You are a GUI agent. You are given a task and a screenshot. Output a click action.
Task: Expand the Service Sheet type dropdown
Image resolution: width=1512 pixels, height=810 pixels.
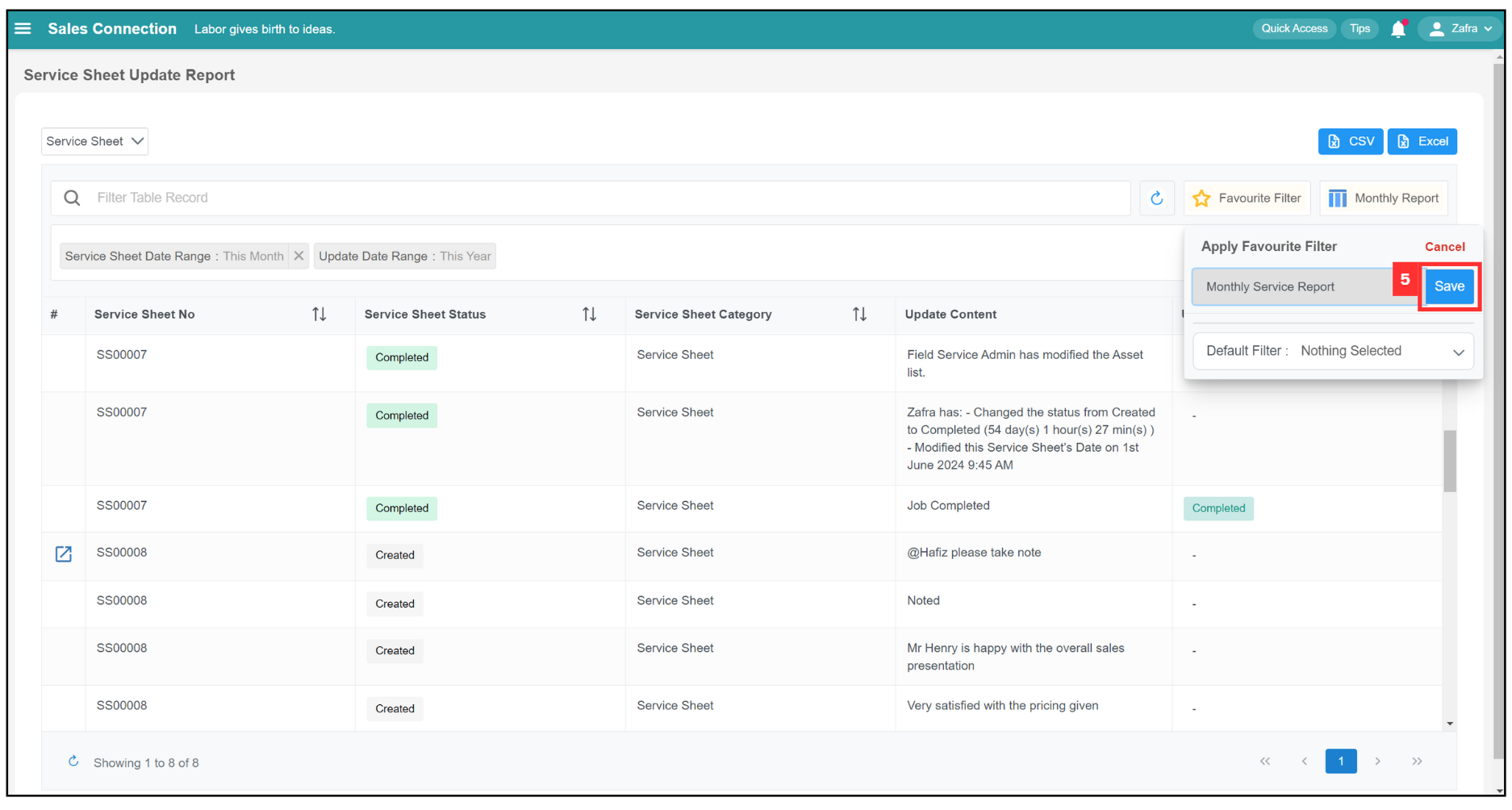[x=94, y=141]
